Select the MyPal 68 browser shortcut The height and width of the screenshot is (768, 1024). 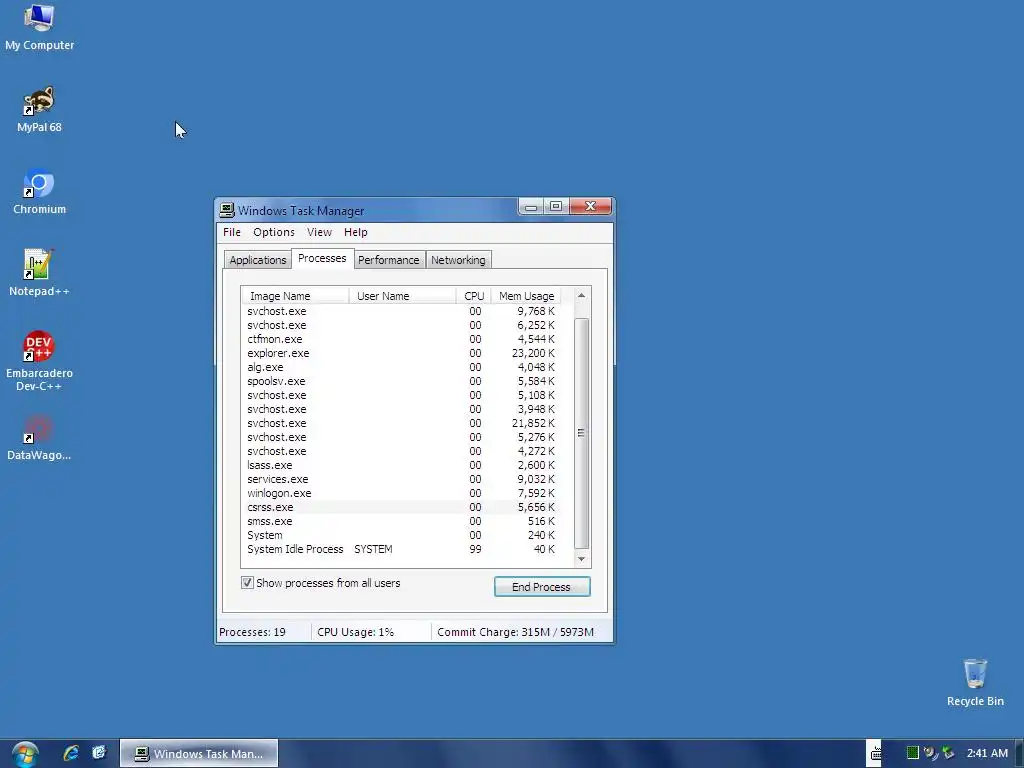click(x=39, y=110)
